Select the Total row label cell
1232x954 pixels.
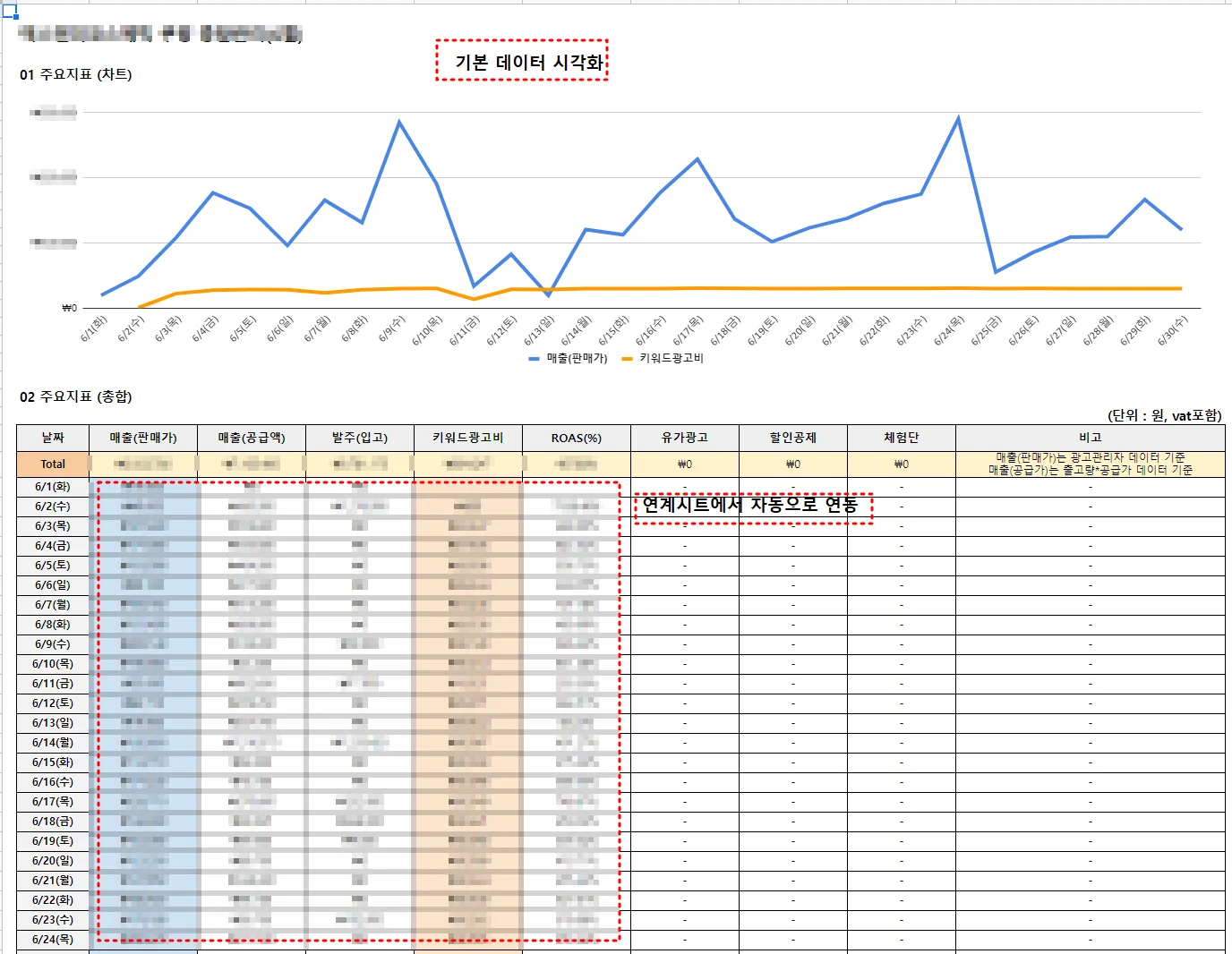click(x=53, y=464)
